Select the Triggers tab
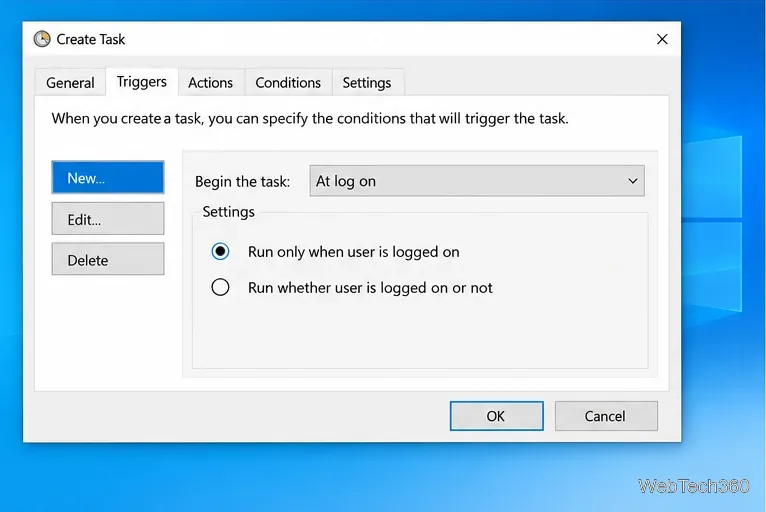 pyautogui.click(x=142, y=82)
